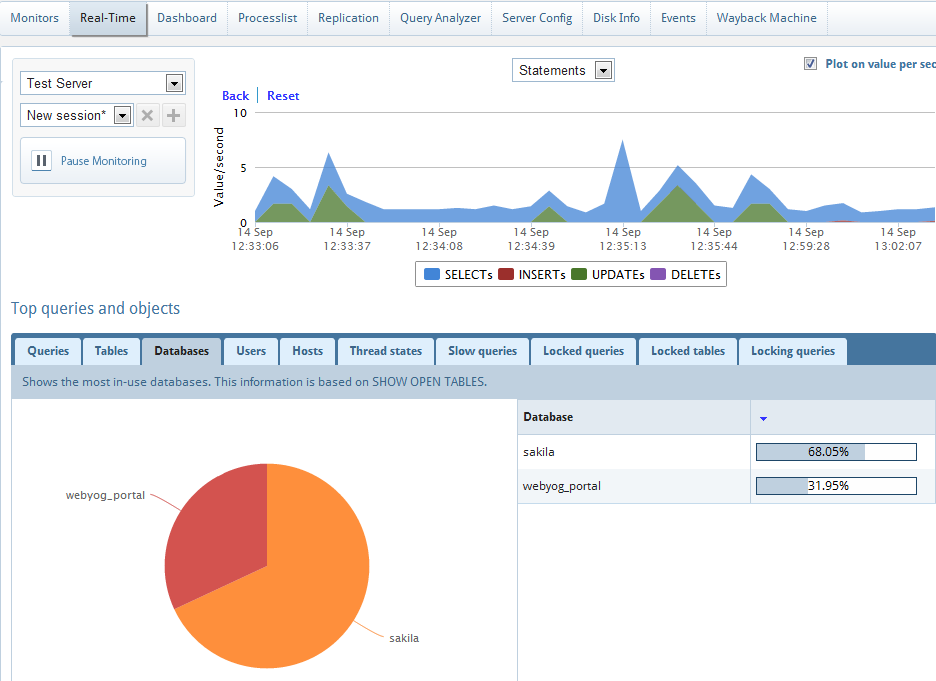Open the Statements chart dropdown

[563, 70]
